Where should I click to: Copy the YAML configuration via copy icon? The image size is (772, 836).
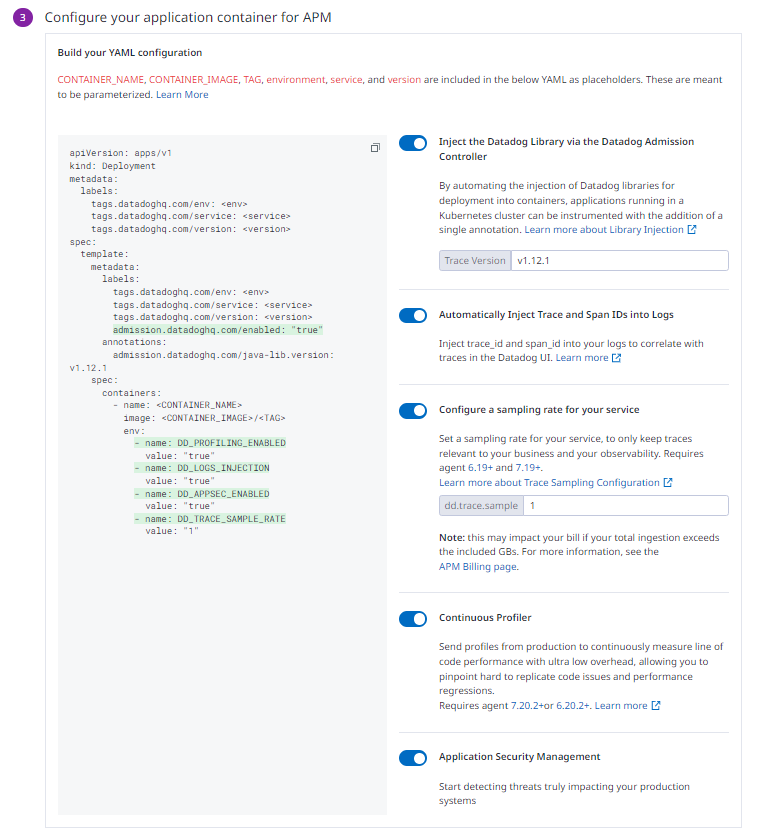click(375, 148)
